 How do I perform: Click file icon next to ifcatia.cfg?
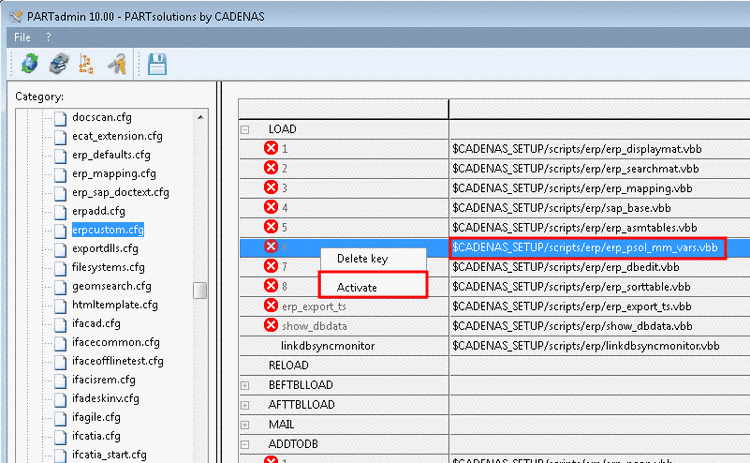coord(60,436)
